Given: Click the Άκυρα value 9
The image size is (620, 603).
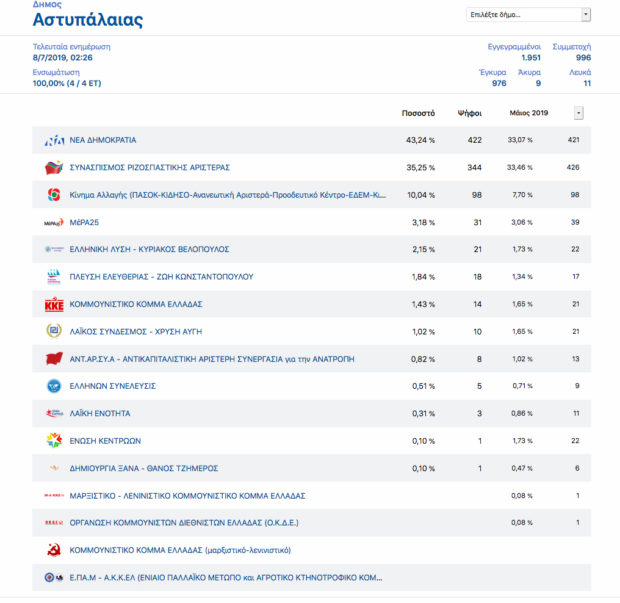Looking at the screenshot, I should (x=538, y=83).
